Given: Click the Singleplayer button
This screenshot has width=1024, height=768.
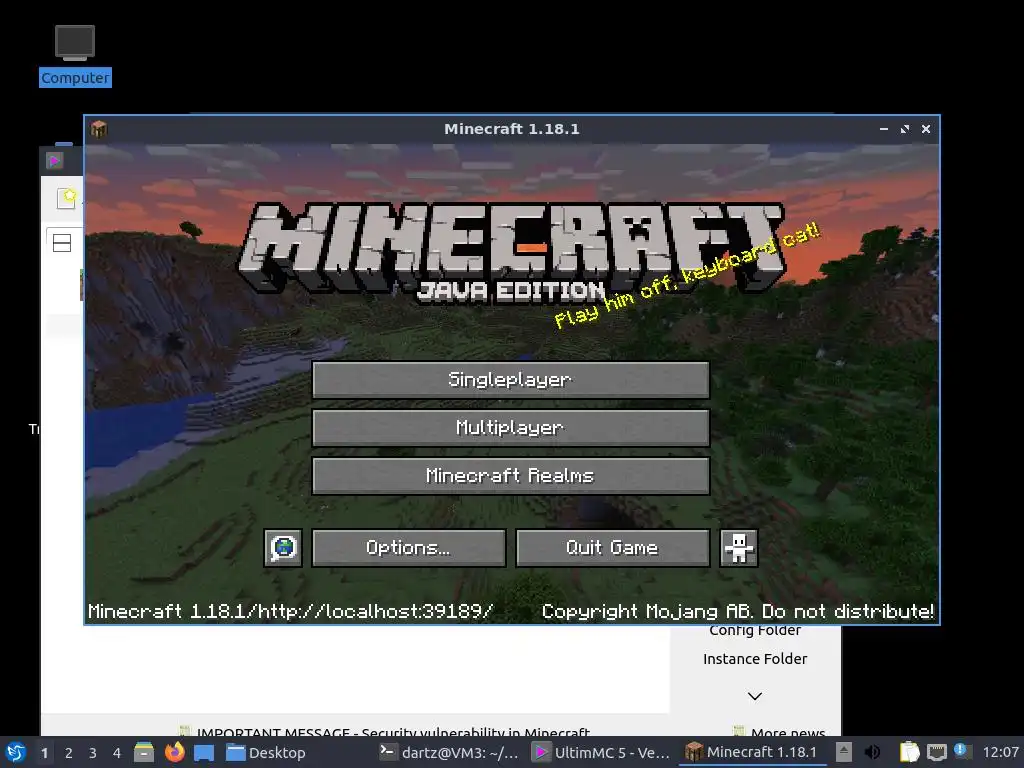Looking at the screenshot, I should (511, 379).
